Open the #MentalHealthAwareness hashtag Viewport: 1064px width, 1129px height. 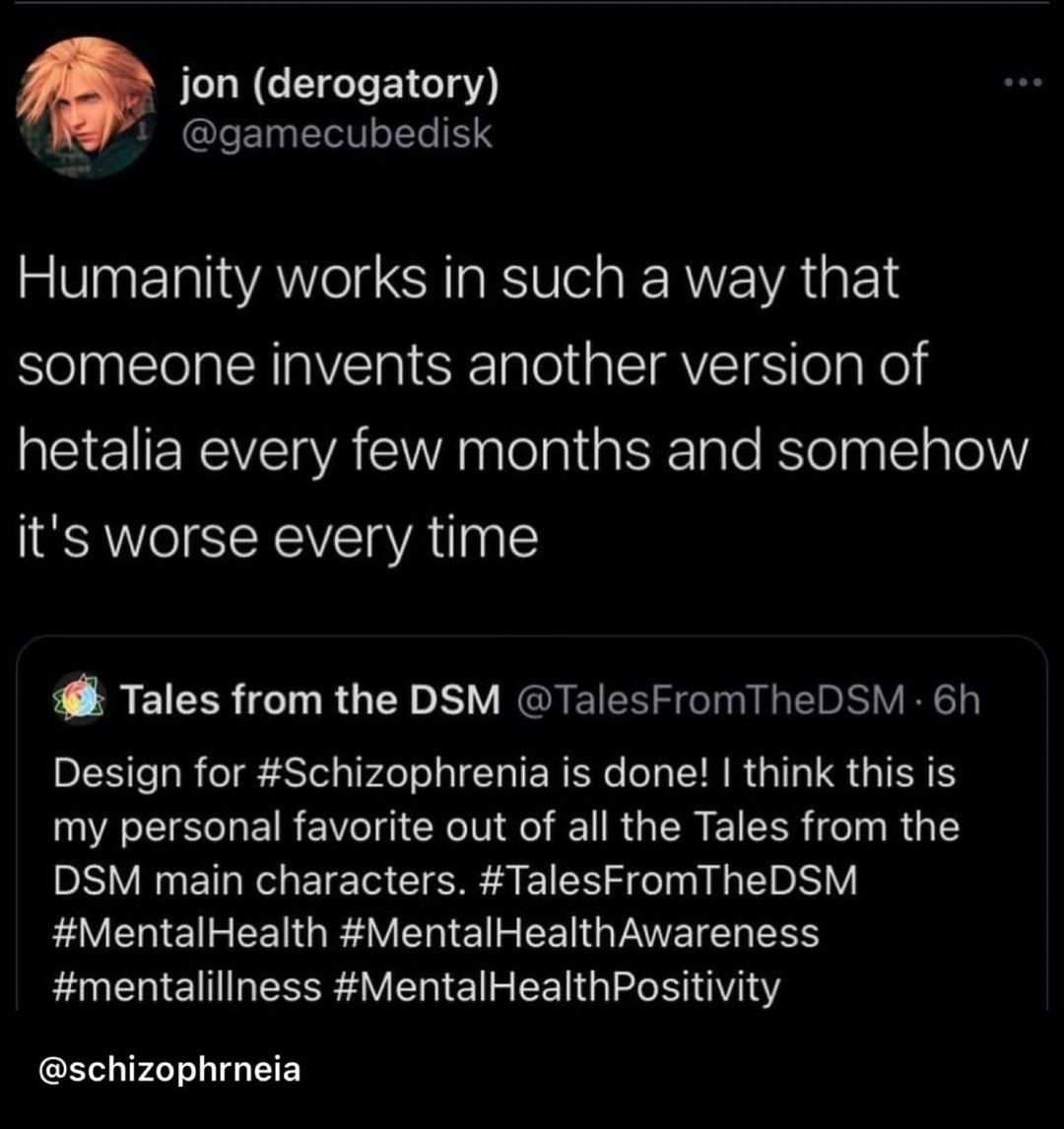(x=580, y=932)
